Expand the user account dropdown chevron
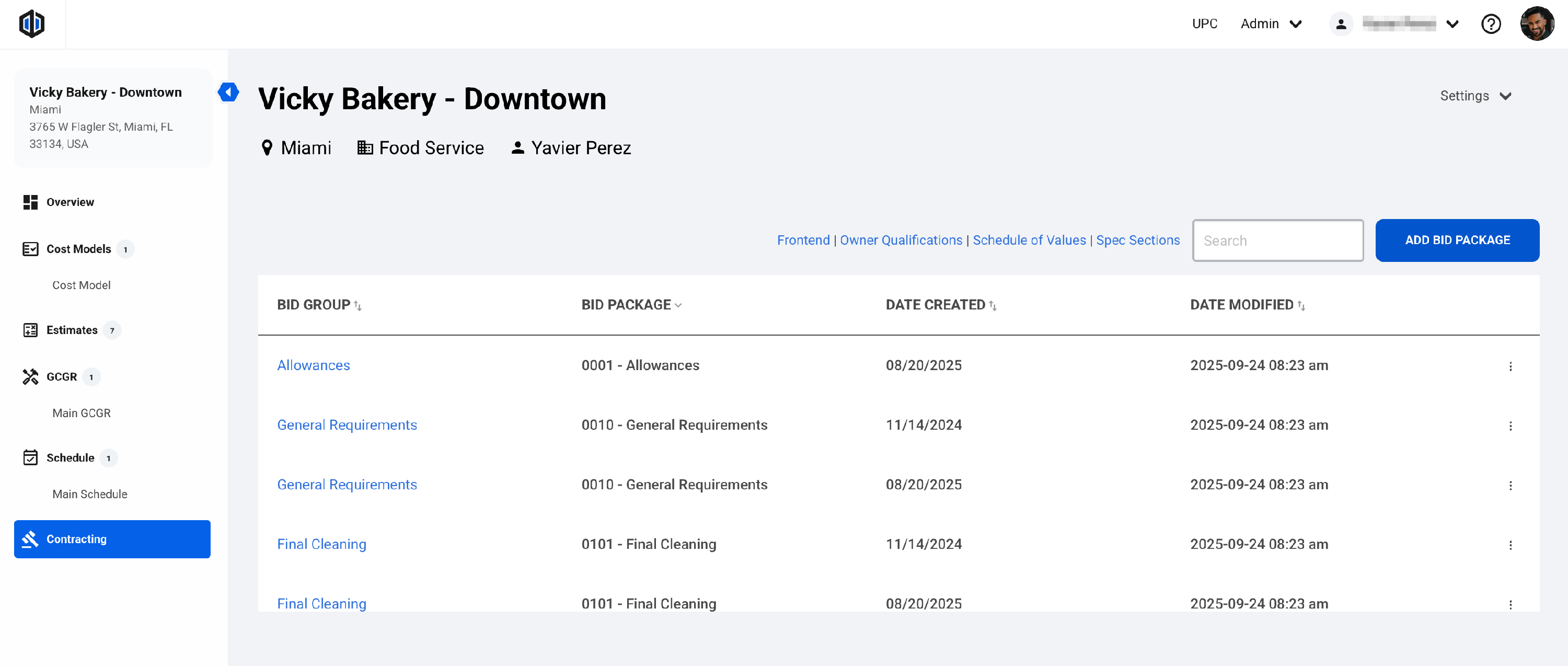The image size is (1568, 666). [x=1452, y=24]
